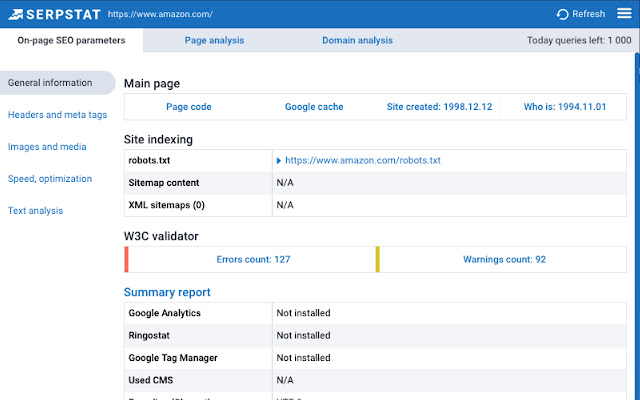Click the Serpstat logo icon
Viewport: 640px width, 400px height.
pyautogui.click(x=12, y=14)
